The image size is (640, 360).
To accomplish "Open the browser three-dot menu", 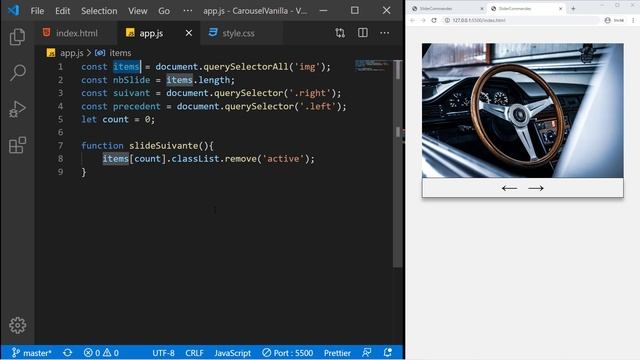I will point(633,20).
